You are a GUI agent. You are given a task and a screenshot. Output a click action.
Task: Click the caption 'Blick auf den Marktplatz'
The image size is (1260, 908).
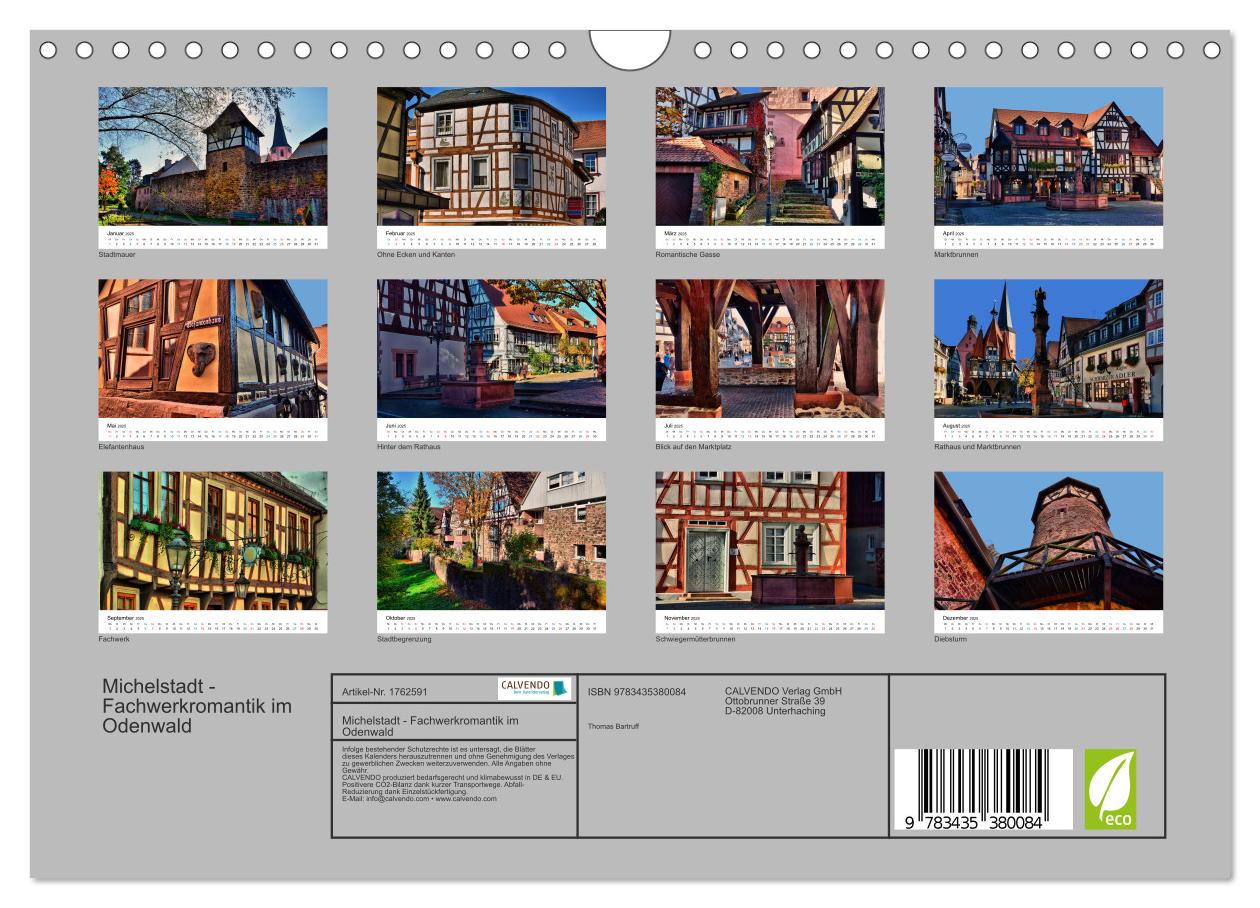(x=695, y=447)
